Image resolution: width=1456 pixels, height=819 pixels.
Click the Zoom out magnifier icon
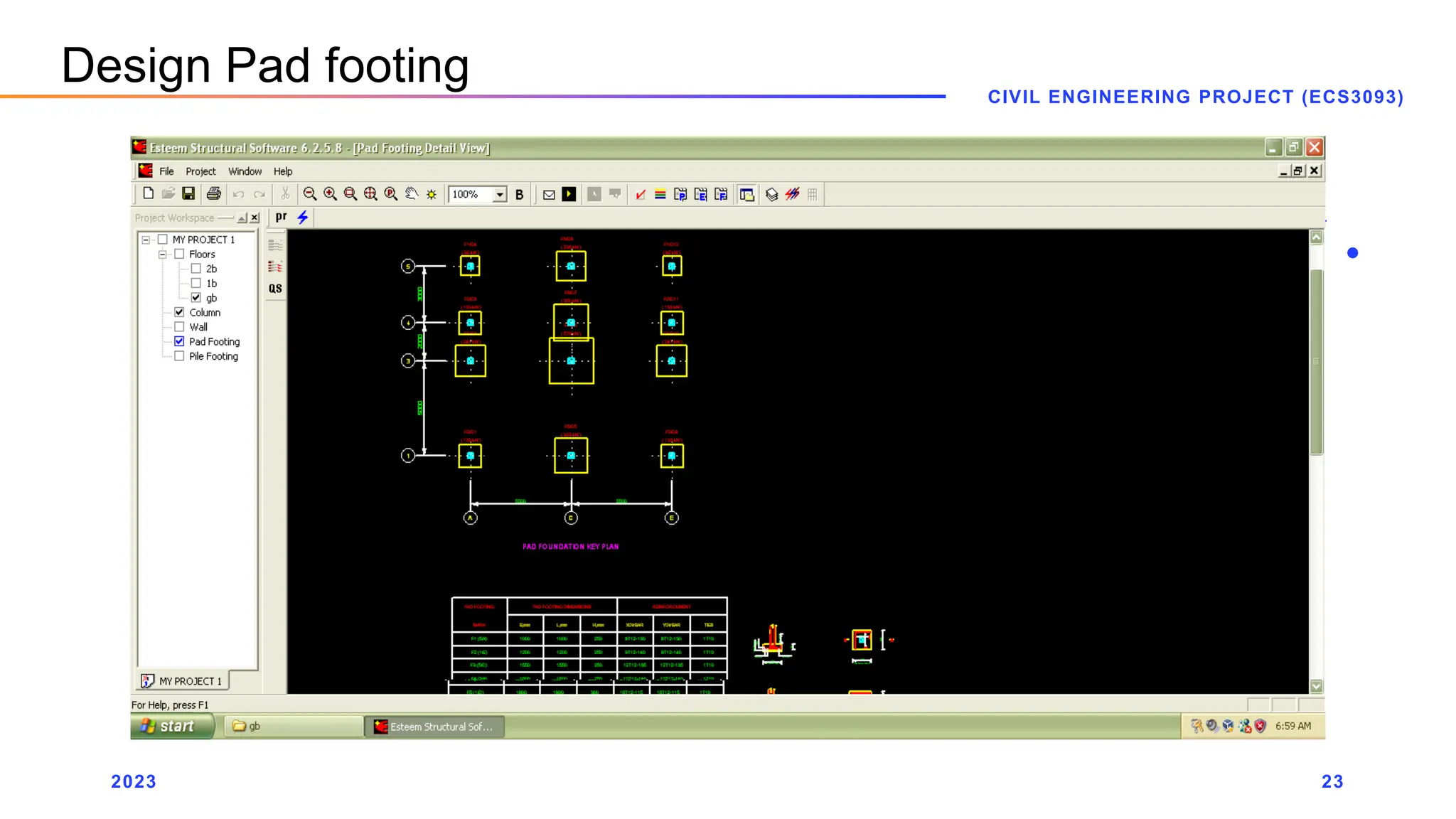click(310, 194)
